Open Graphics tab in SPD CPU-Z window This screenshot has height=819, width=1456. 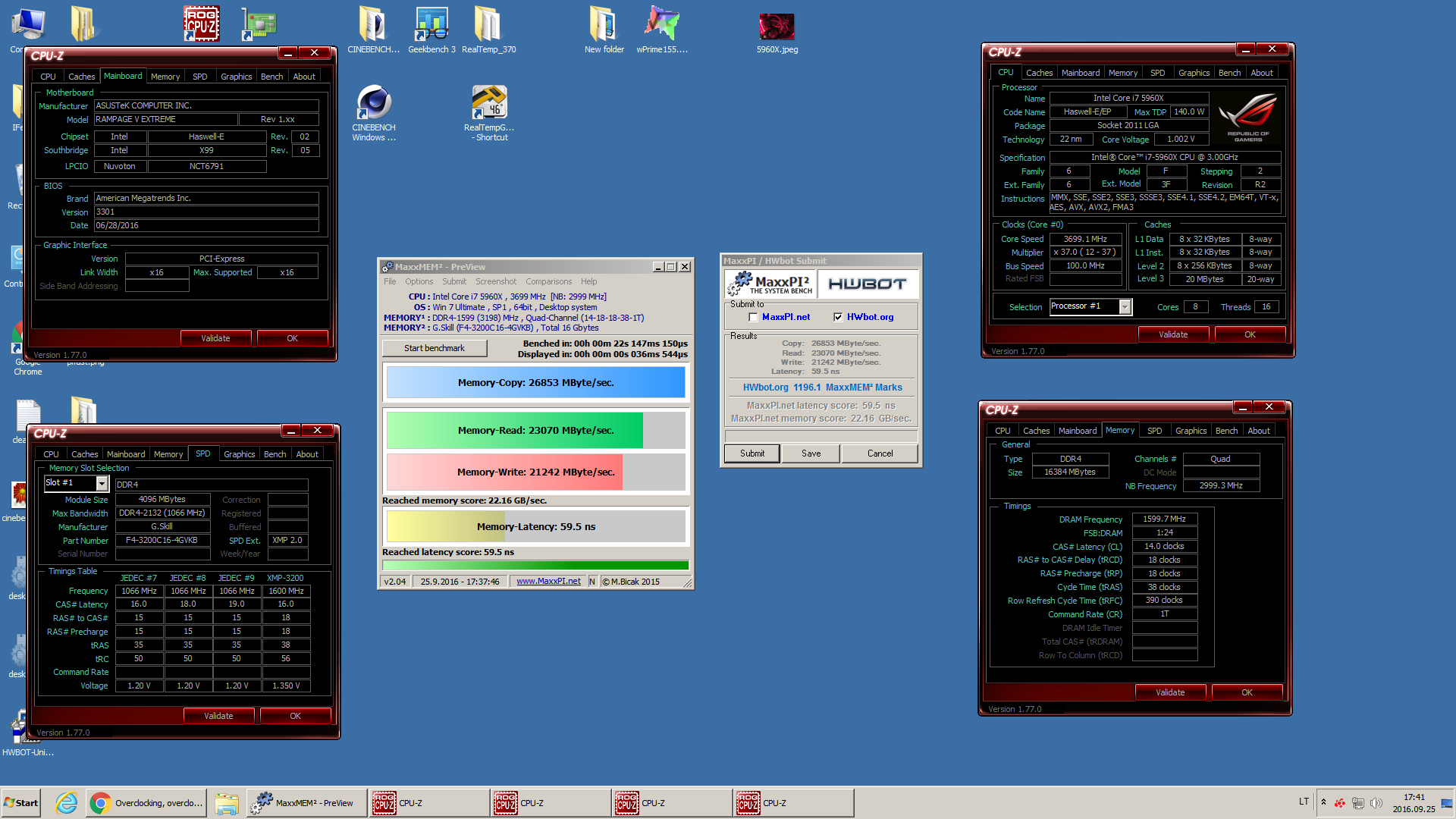(239, 454)
